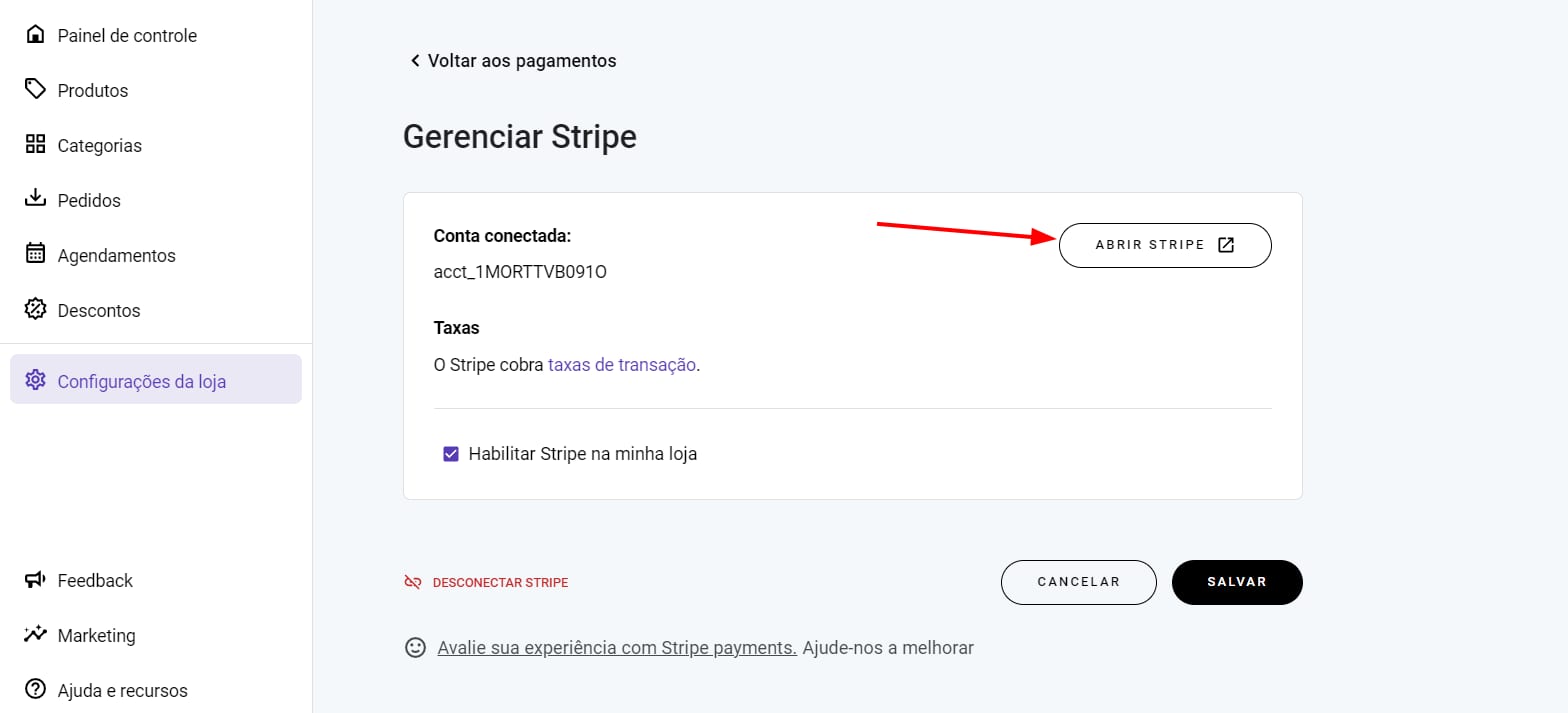Image resolution: width=1568 pixels, height=713 pixels.
Task: Click the Agendamentos calendar icon
Action: tap(35, 254)
